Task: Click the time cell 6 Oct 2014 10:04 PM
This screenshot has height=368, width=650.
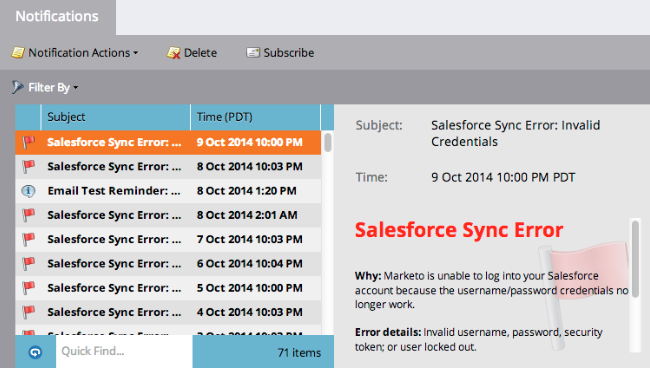Action: [250, 263]
